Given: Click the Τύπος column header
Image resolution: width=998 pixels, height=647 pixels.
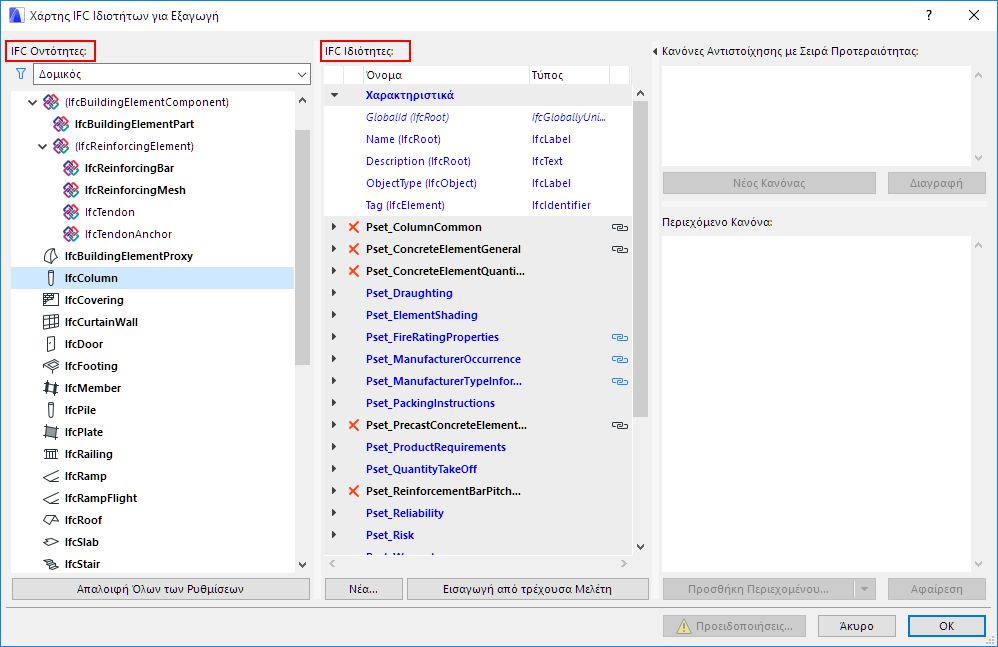Looking at the screenshot, I should pos(569,75).
